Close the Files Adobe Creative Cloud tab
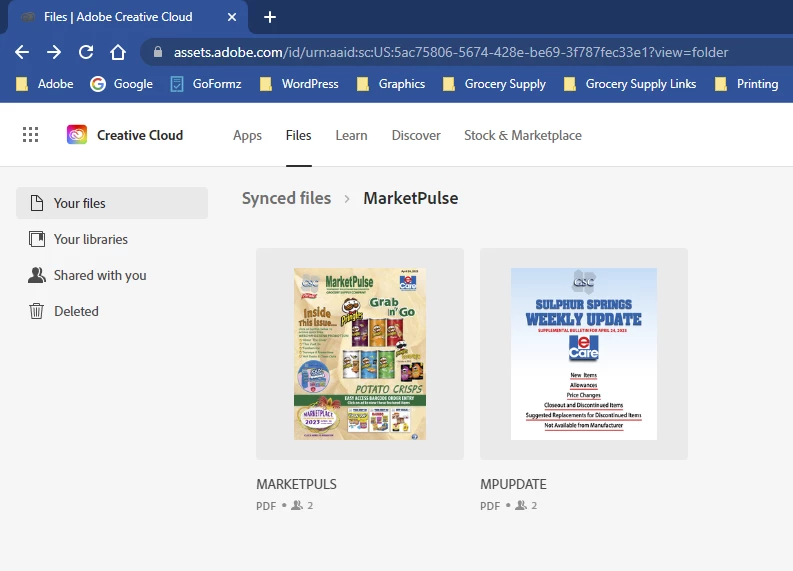The width and height of the screenshot is (793, 571). (x=232, y=17)
